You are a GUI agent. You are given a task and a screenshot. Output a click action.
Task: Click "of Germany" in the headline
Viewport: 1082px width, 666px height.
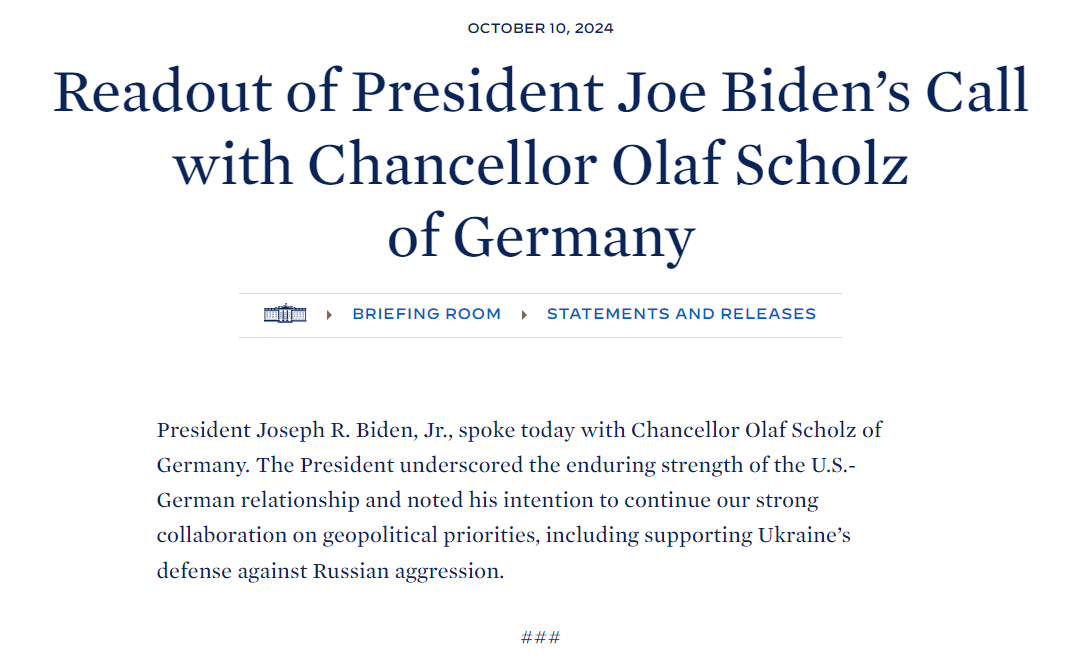click(540, 238)
